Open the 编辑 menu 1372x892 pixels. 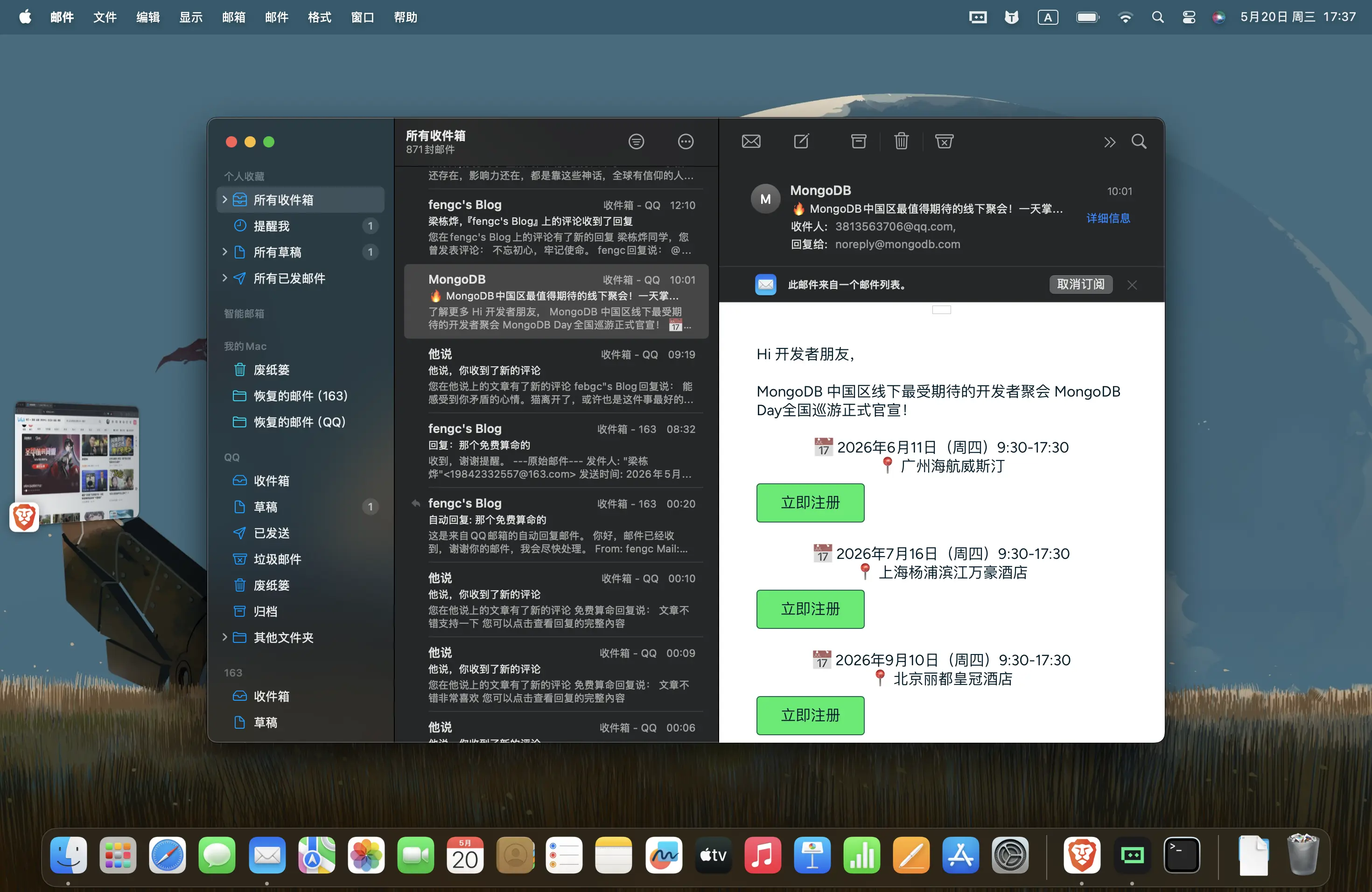click(147, 17)
